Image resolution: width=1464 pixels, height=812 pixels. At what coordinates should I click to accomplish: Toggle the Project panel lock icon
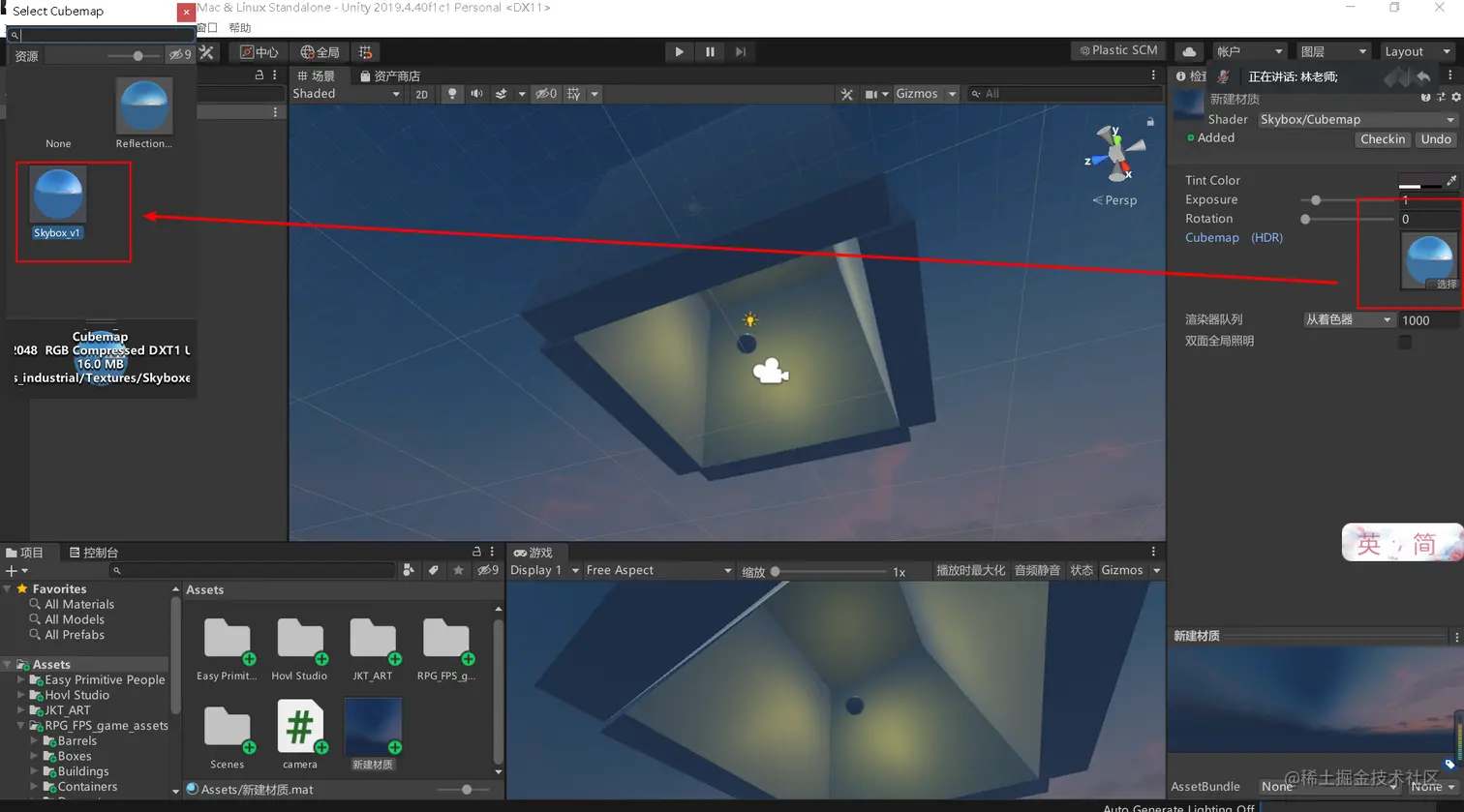tap(476, 552)
